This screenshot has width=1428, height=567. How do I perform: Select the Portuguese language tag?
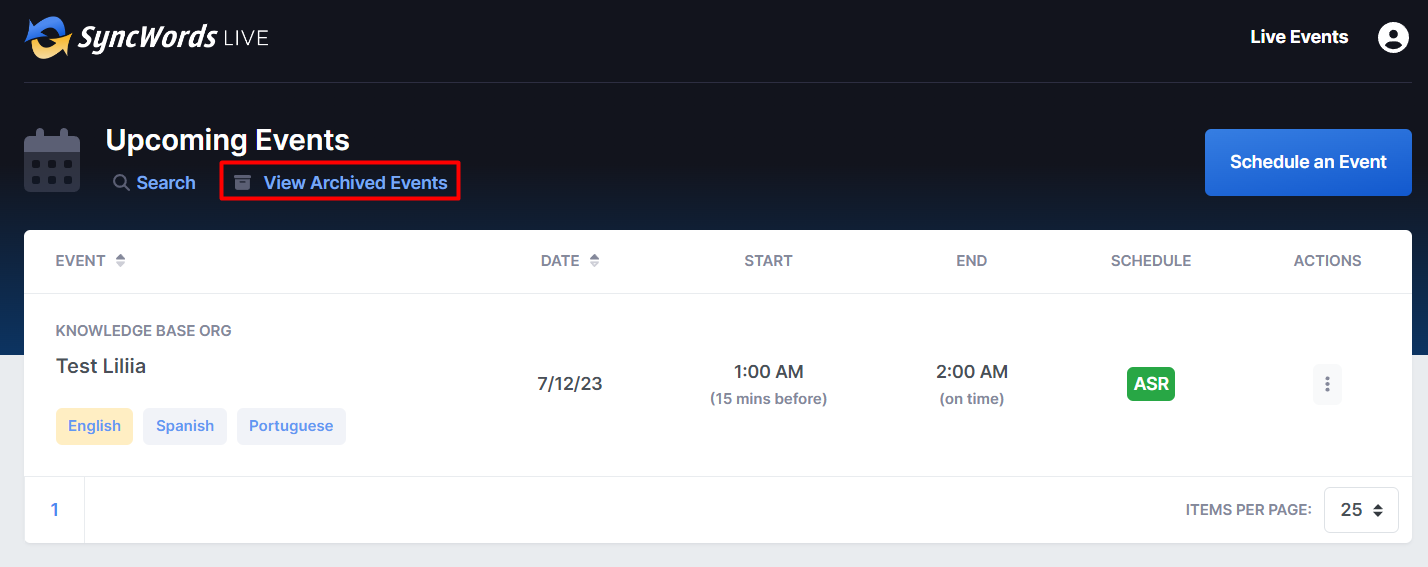tap(291, 426)
